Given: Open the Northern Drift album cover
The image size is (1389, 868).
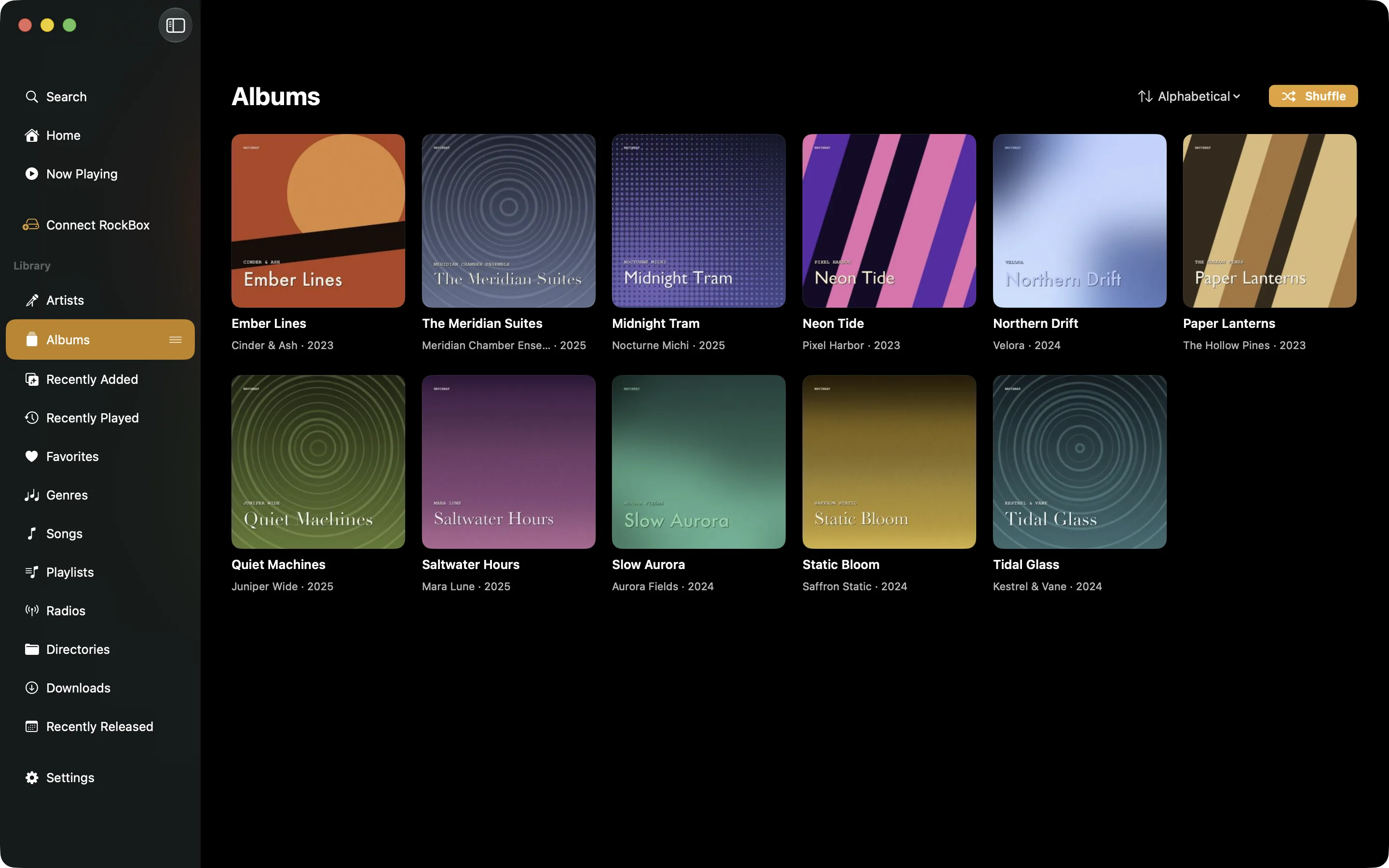Looking at the screenshot, I should click(1080, 220).
